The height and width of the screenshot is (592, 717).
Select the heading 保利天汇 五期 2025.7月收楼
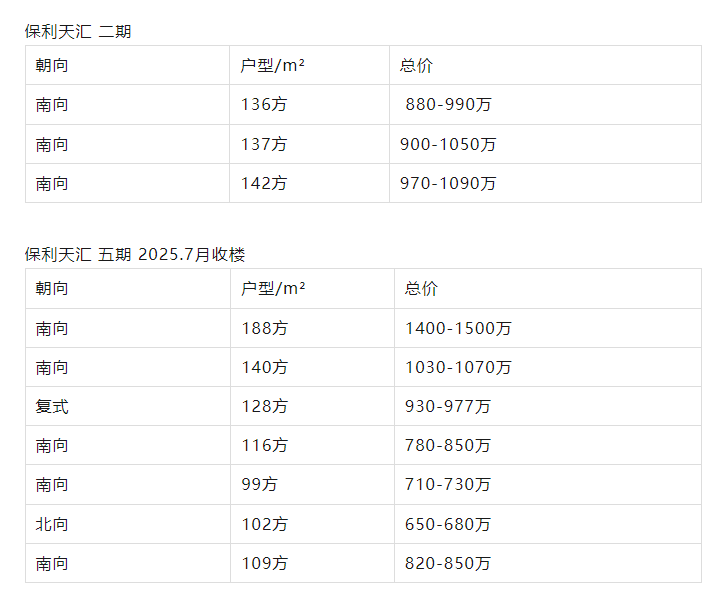point(135,255)
